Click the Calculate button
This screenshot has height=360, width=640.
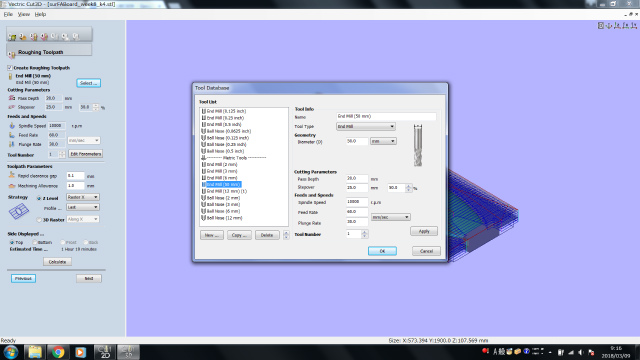coord(57,262)
